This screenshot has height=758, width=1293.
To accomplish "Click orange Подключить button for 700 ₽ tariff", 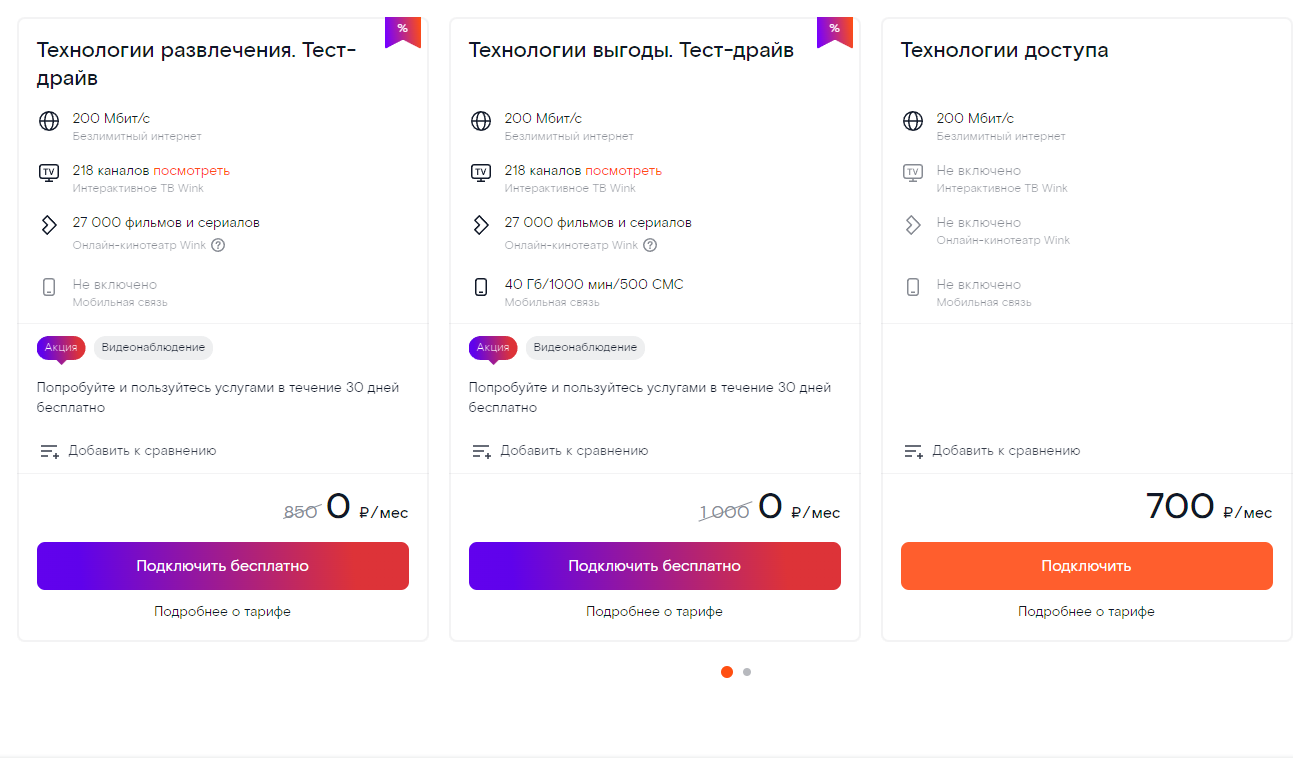I will pos(1086,566).
